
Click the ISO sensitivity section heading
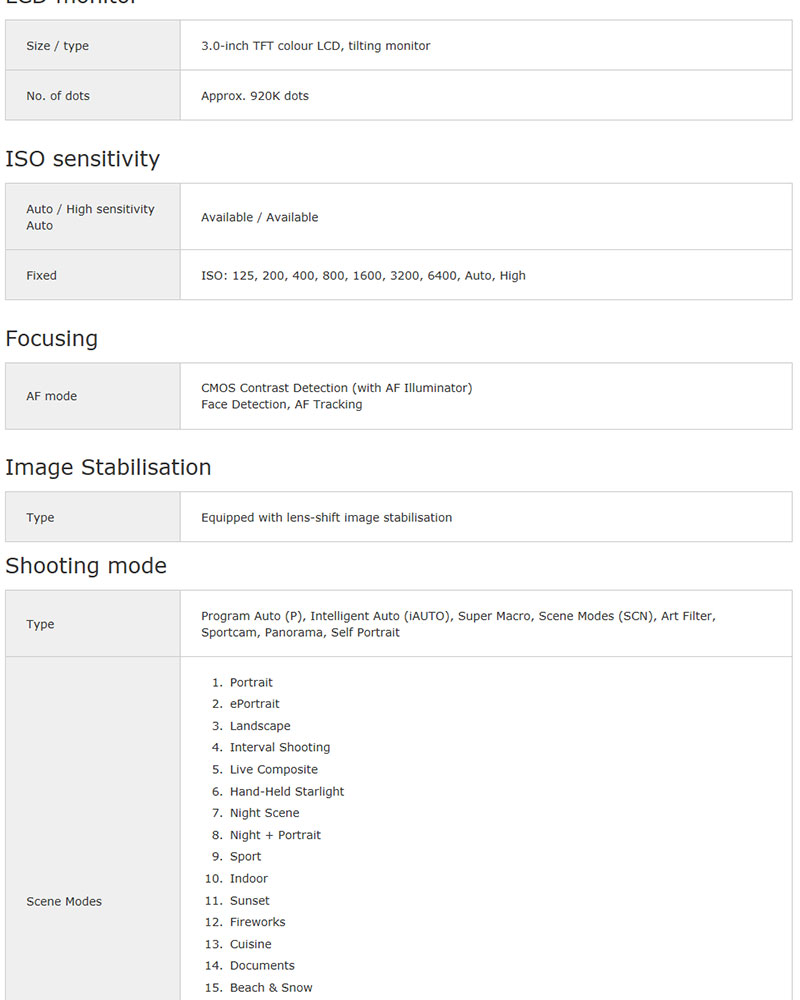82,159
